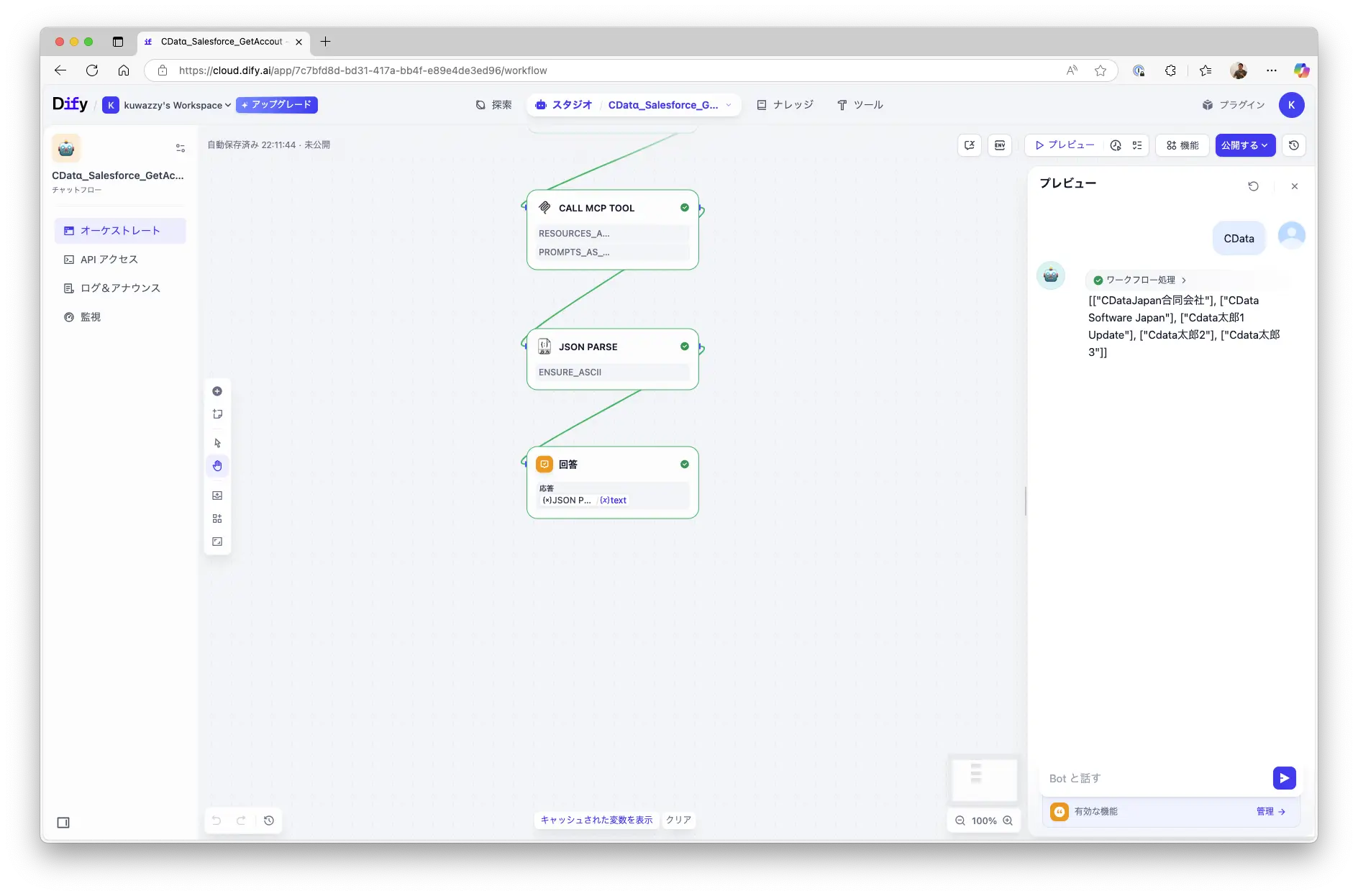Bookmark this page with the star icon

[x=1100, y=70]
